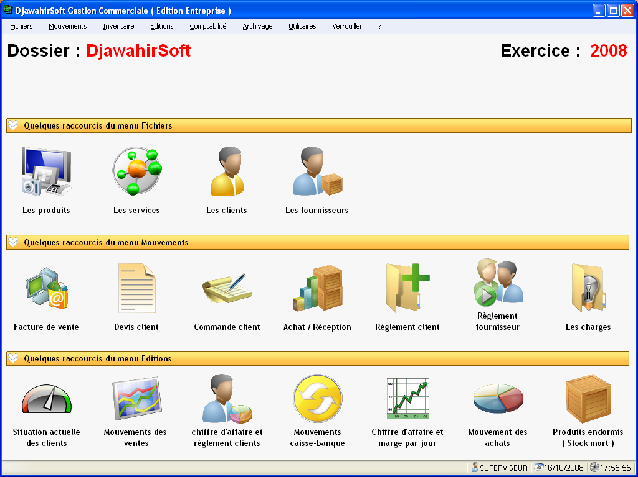The image size is (638, 477).
Task: Open chiffre d'affaire et règlement clients
Action: pos(227,399)
